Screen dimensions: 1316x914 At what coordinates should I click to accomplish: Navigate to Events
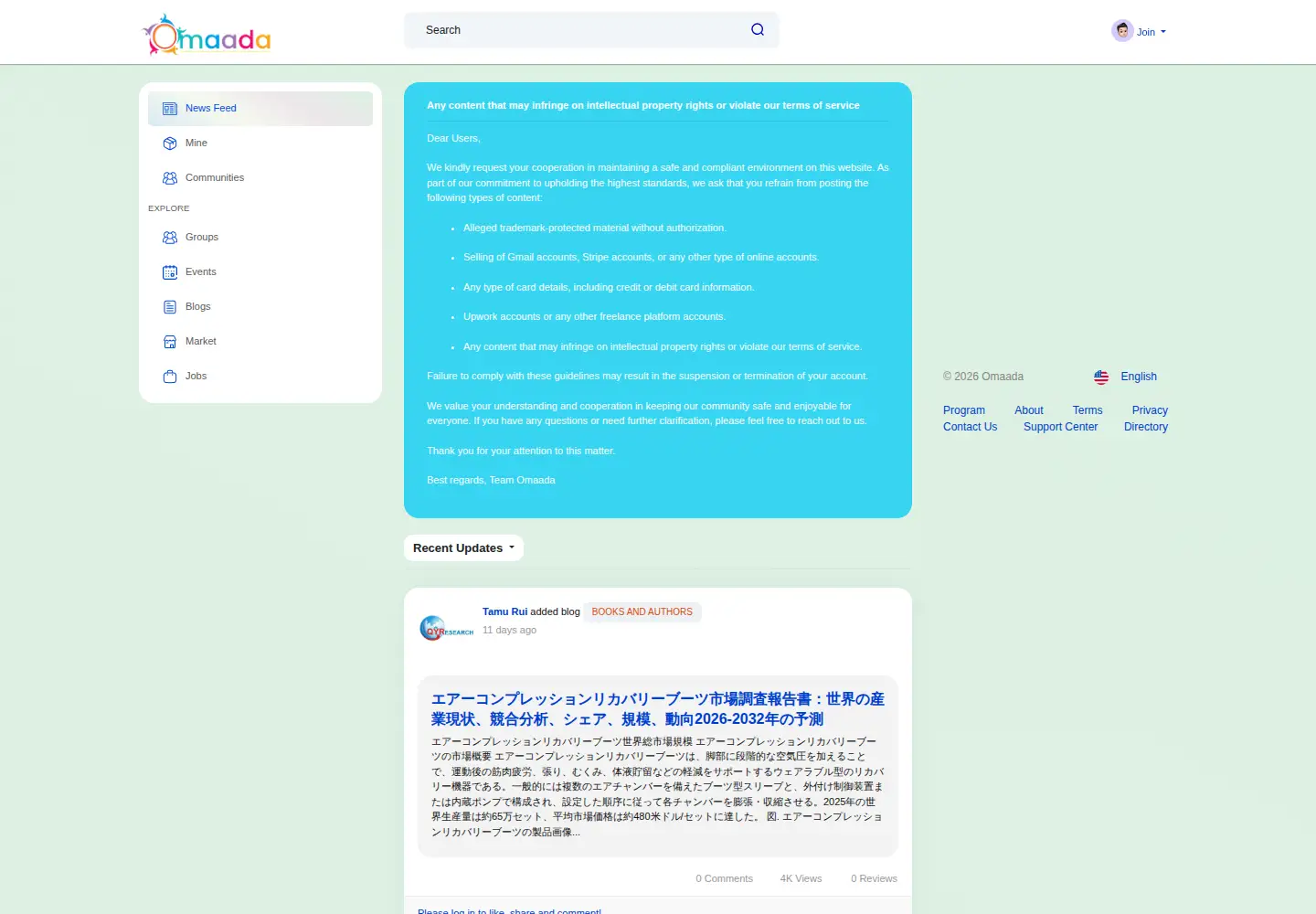pyautogui.click(x=260, y=272)
